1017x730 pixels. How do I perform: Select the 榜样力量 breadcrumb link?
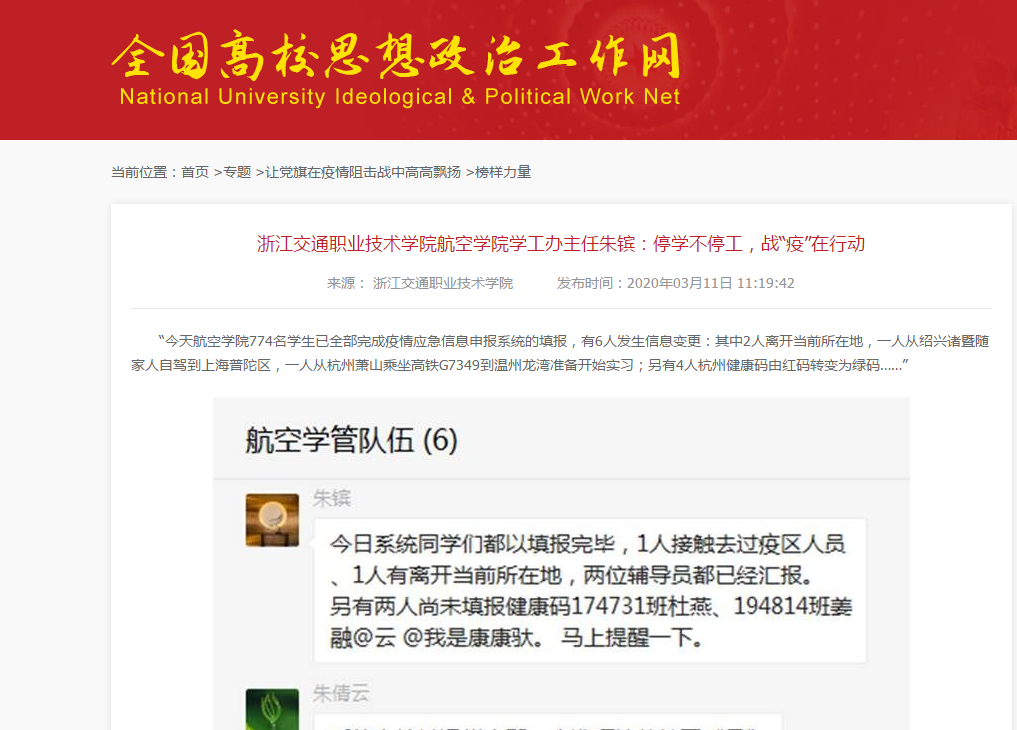coord(503,172)
